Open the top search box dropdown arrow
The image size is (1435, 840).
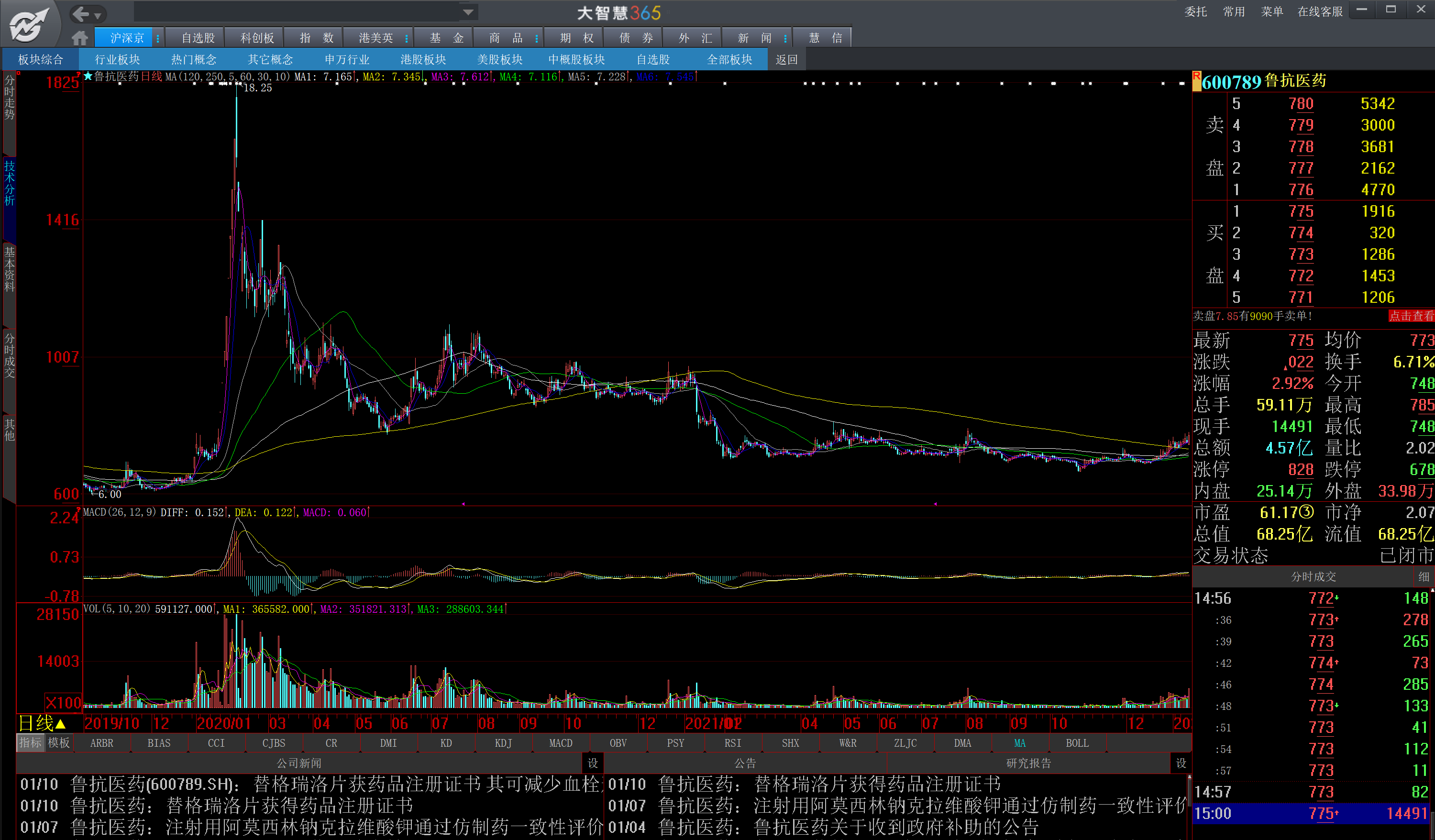click(x=468, y=12)
